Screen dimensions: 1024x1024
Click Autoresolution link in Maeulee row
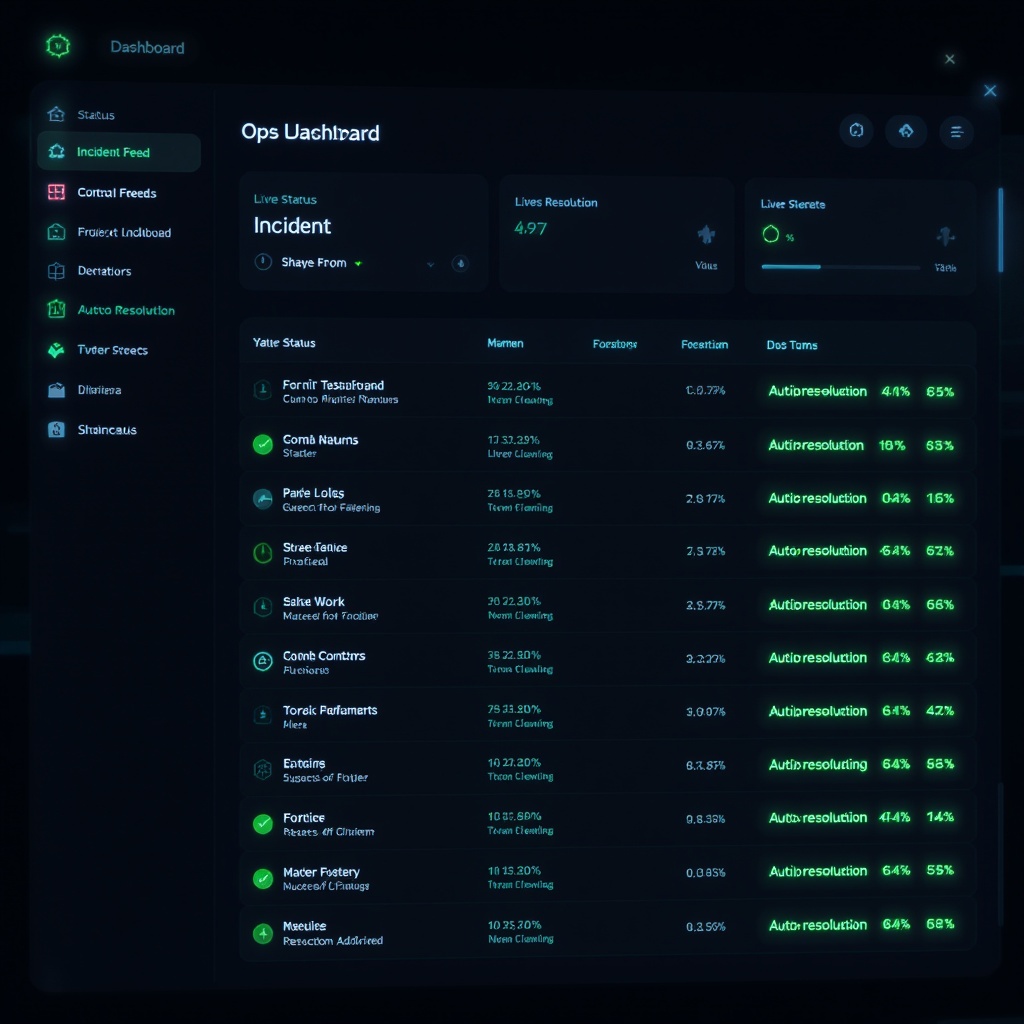tap(818, 925)
